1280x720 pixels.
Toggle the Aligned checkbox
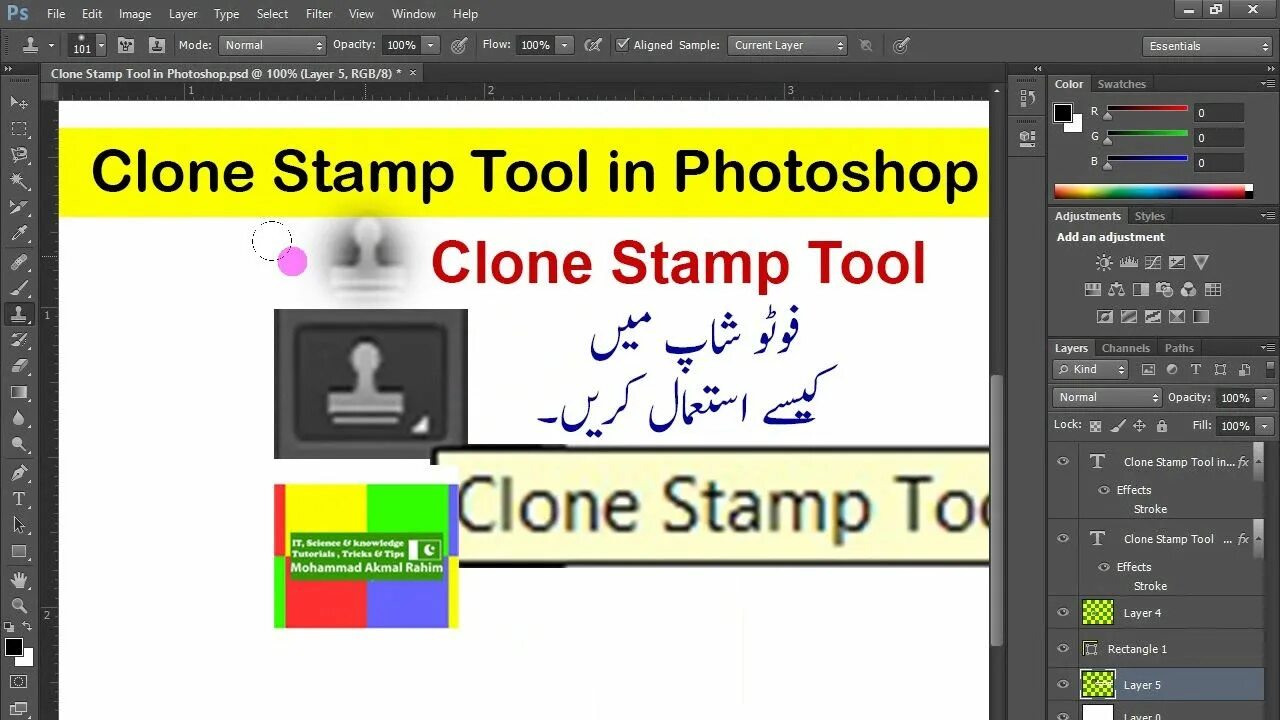click(x=622, y=45)
